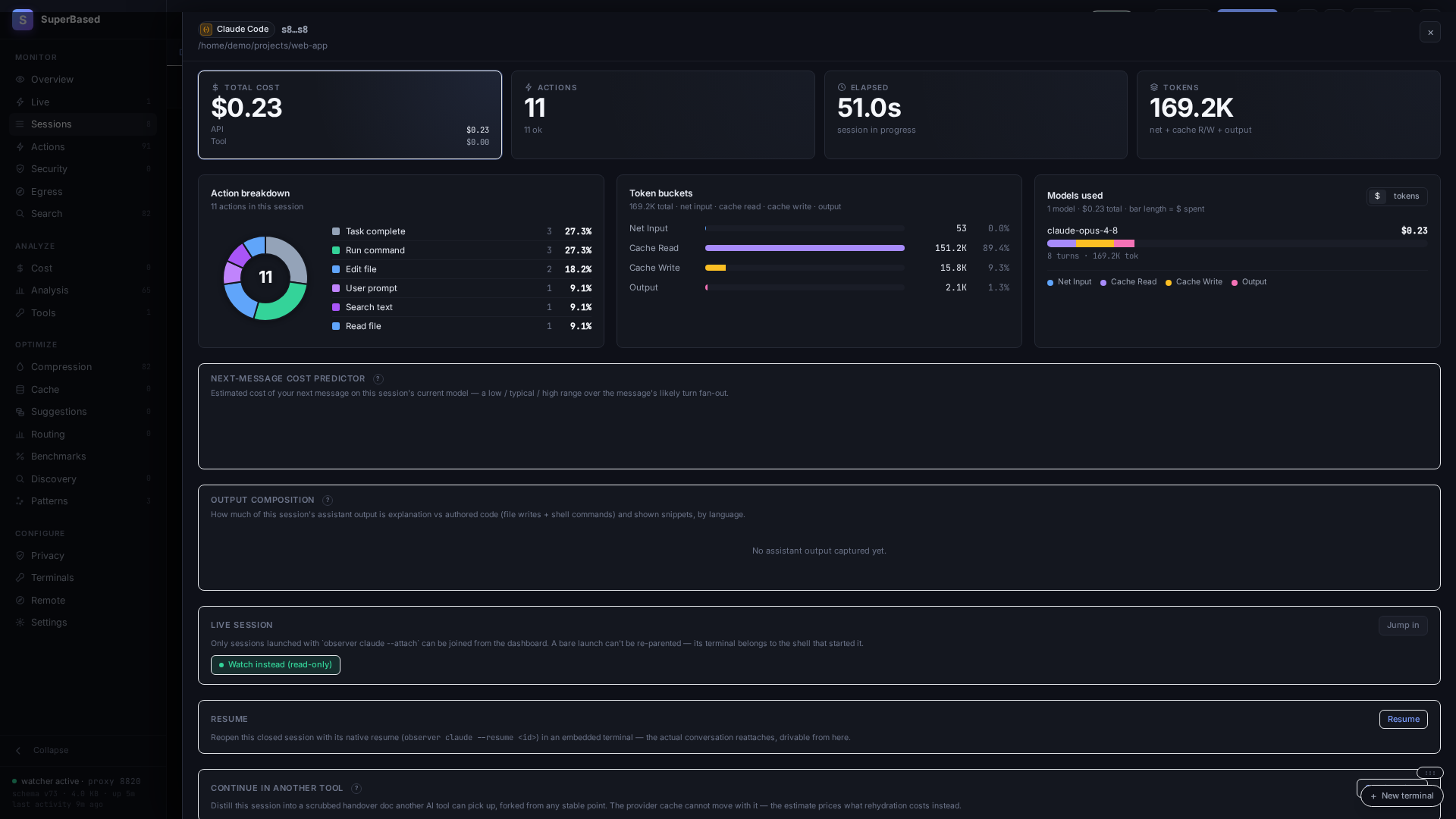This screenshot has width=1456, height=819.
Task: Click the claude-opus-4-8 model name
Action: tap(1082, 231)
